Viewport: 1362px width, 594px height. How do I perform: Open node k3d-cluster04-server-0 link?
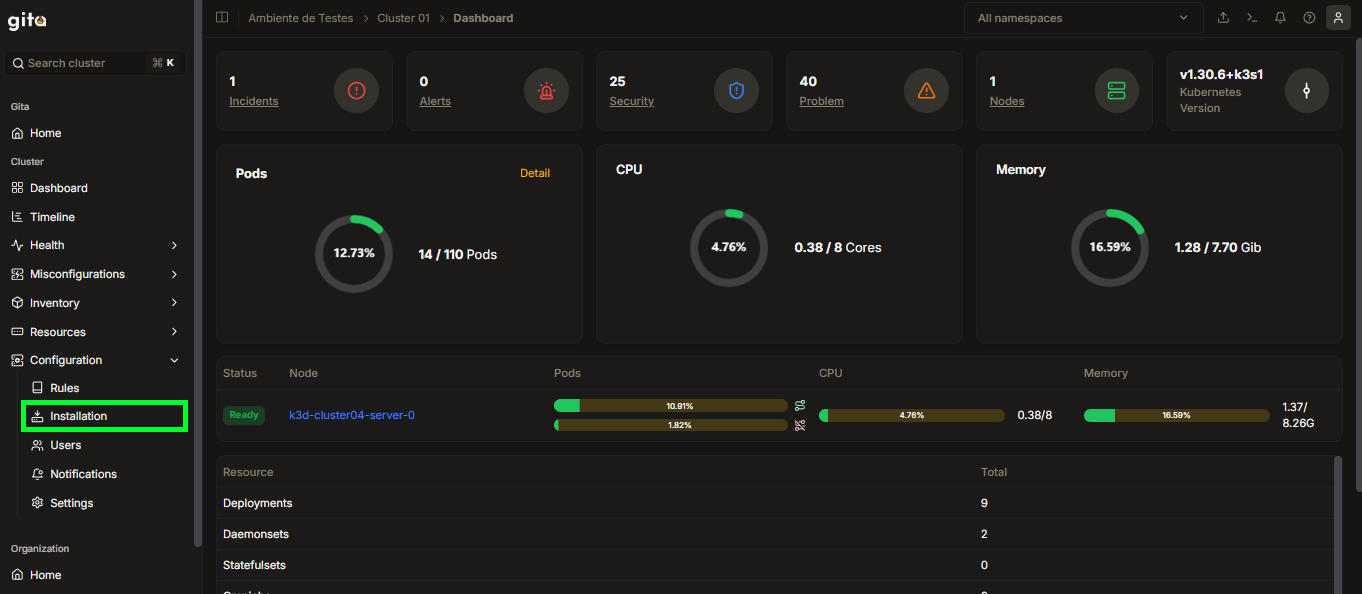click(x=352, y=415)
